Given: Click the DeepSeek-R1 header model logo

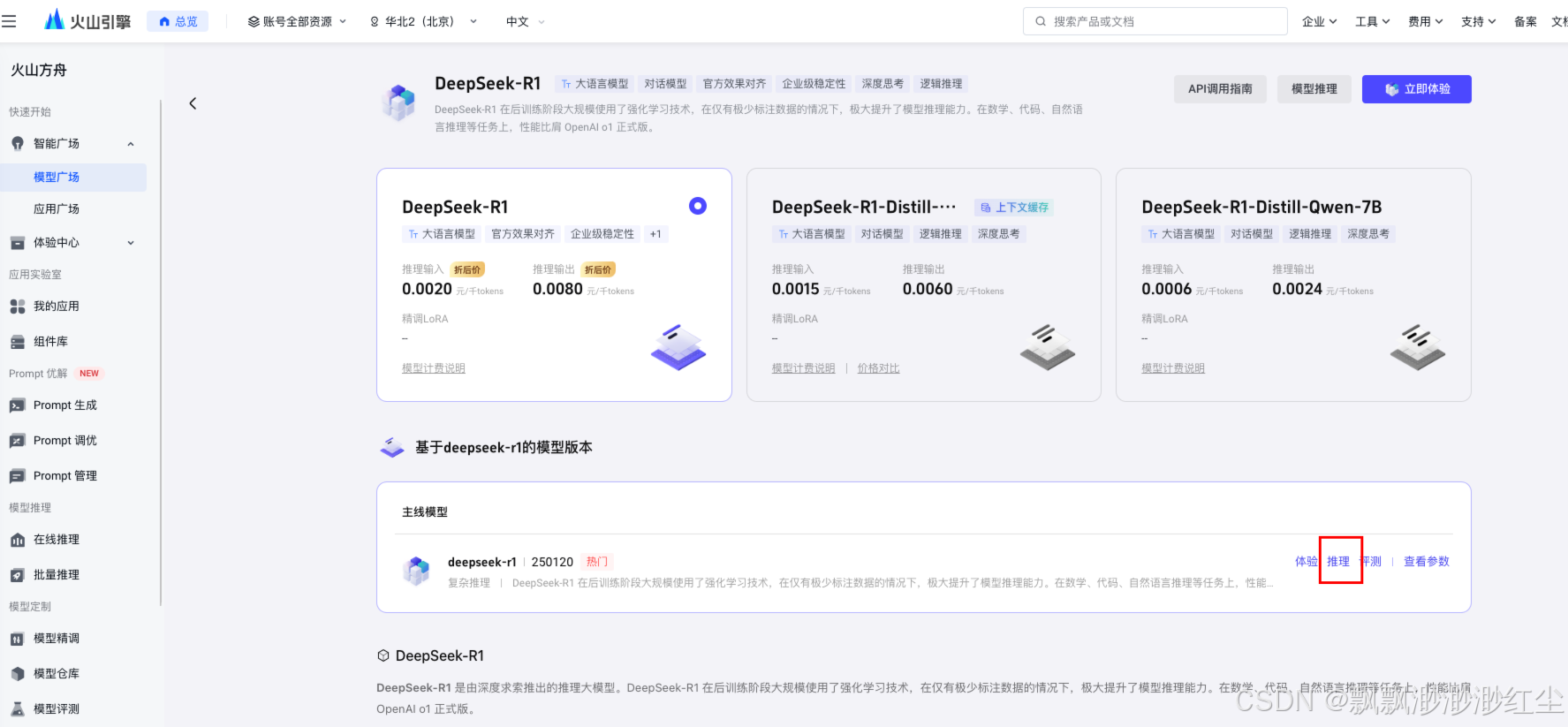Looking at the screenshot, I should (x=399, y=102).
